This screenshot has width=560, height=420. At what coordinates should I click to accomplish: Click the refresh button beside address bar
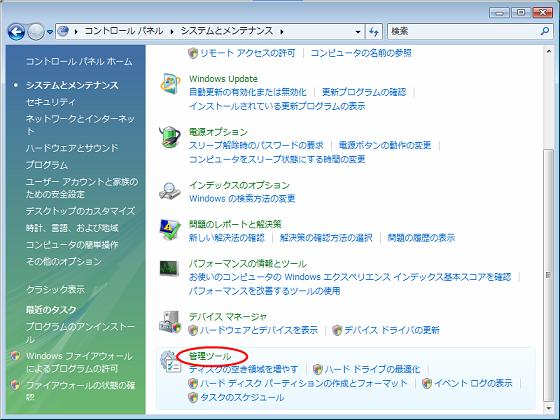pos(374,32)
